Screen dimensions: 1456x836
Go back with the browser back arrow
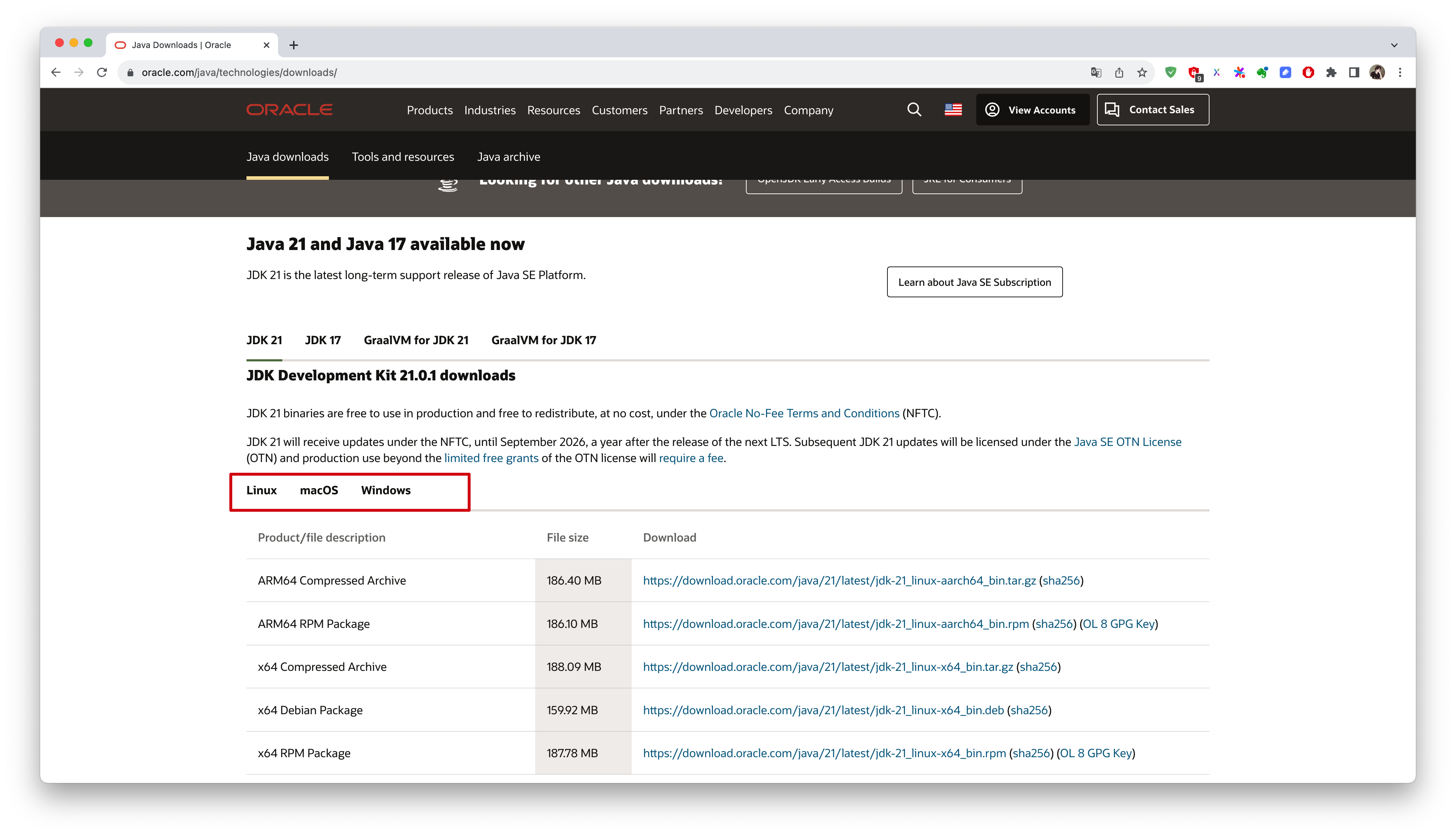click(56, 72)
